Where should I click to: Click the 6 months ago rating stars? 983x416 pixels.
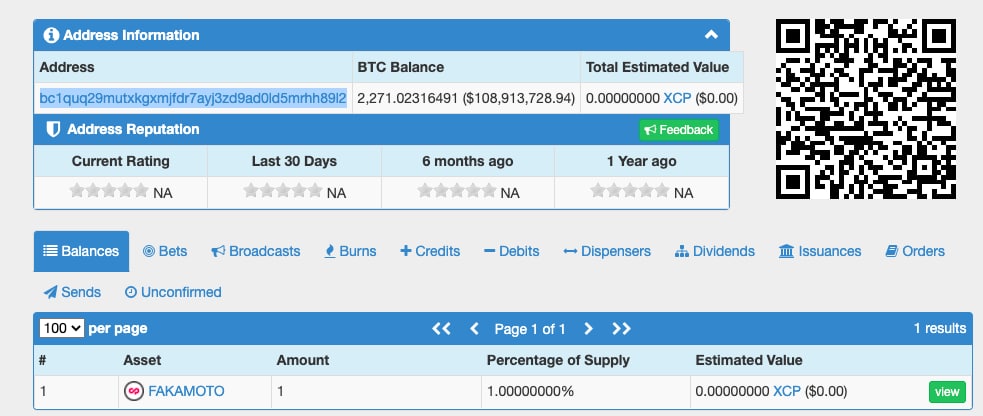(x=456, y=190)
